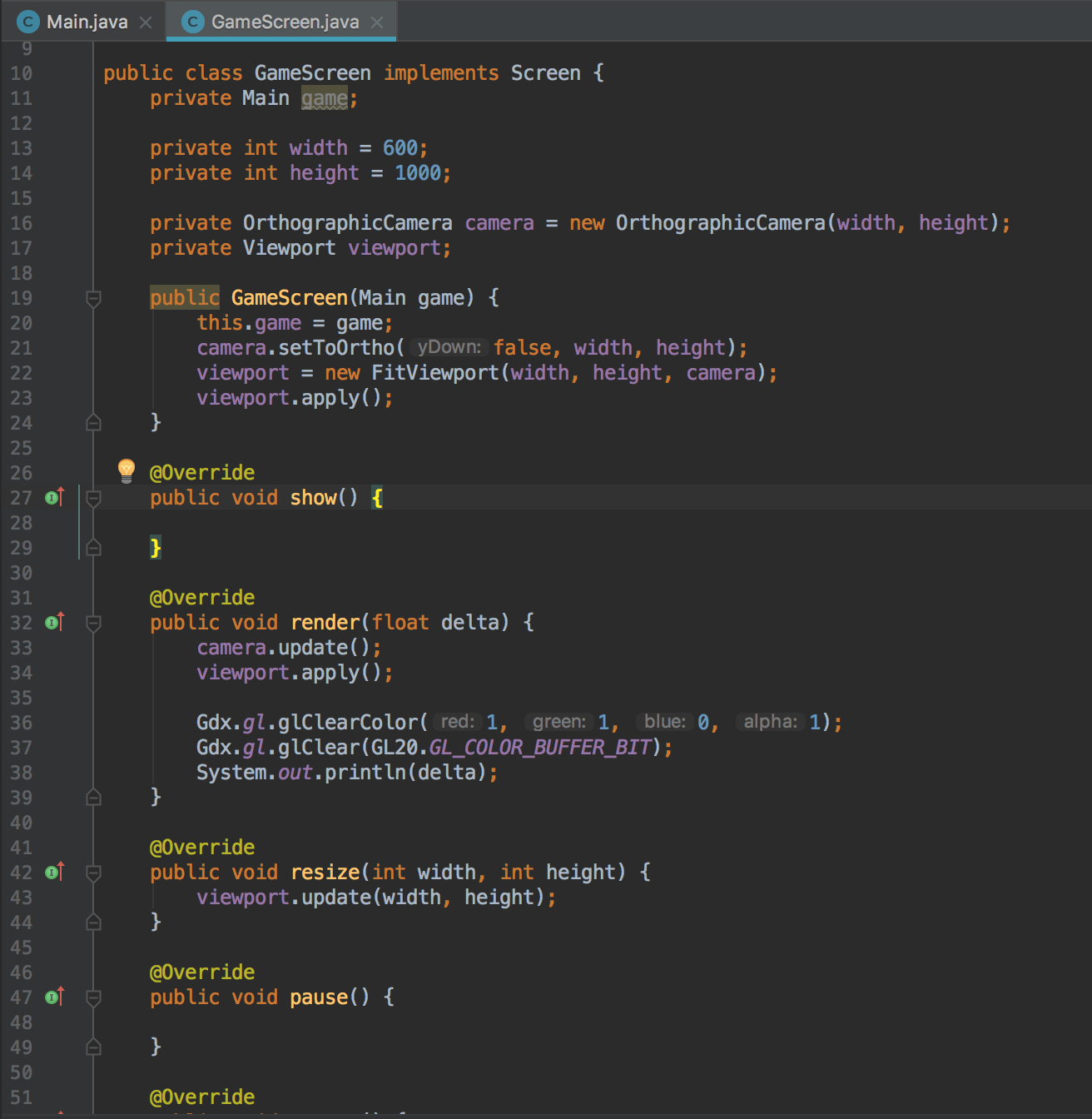The image size is (1092, 1119).
Task: Close the Main.java tab
Action: coord(146,22)
